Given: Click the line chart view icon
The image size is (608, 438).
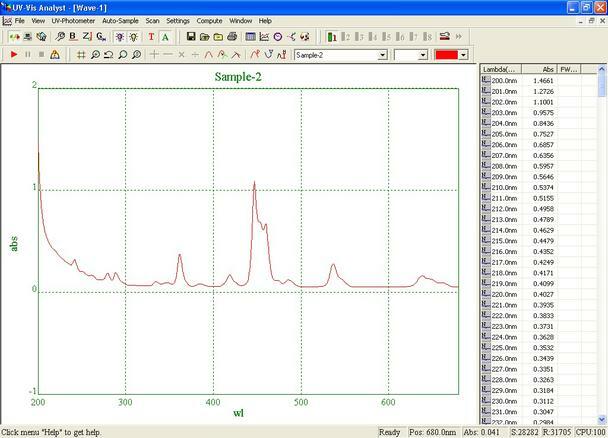Looking at the screenshot, I should [264, 37].
